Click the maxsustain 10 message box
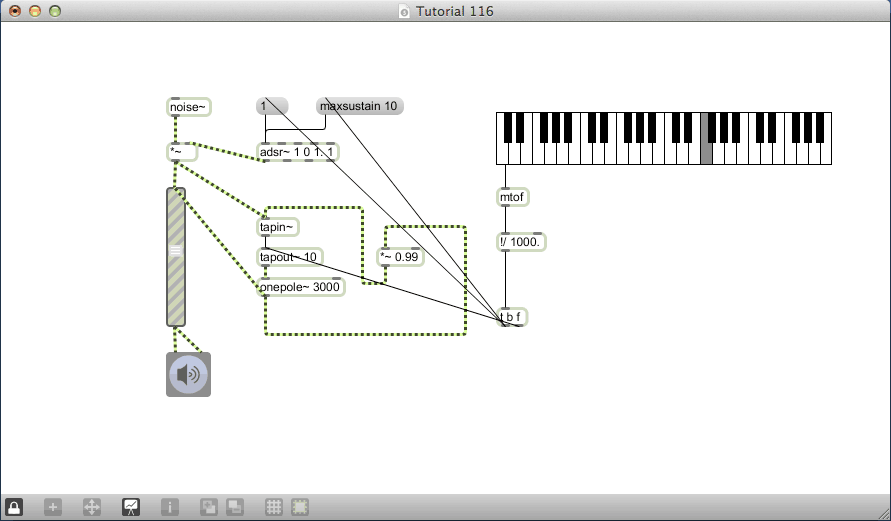891x521 pixels. pyautogui.click(x=359, y=106)
